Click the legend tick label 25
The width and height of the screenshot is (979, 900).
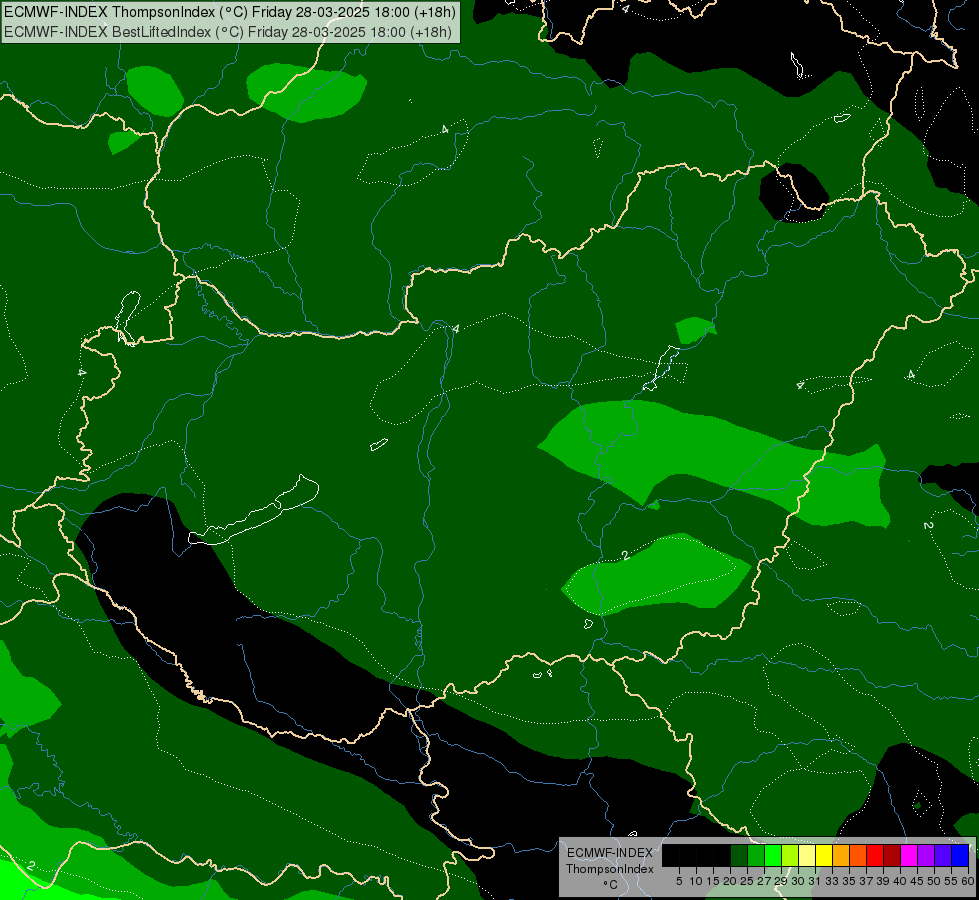[747, 881]
